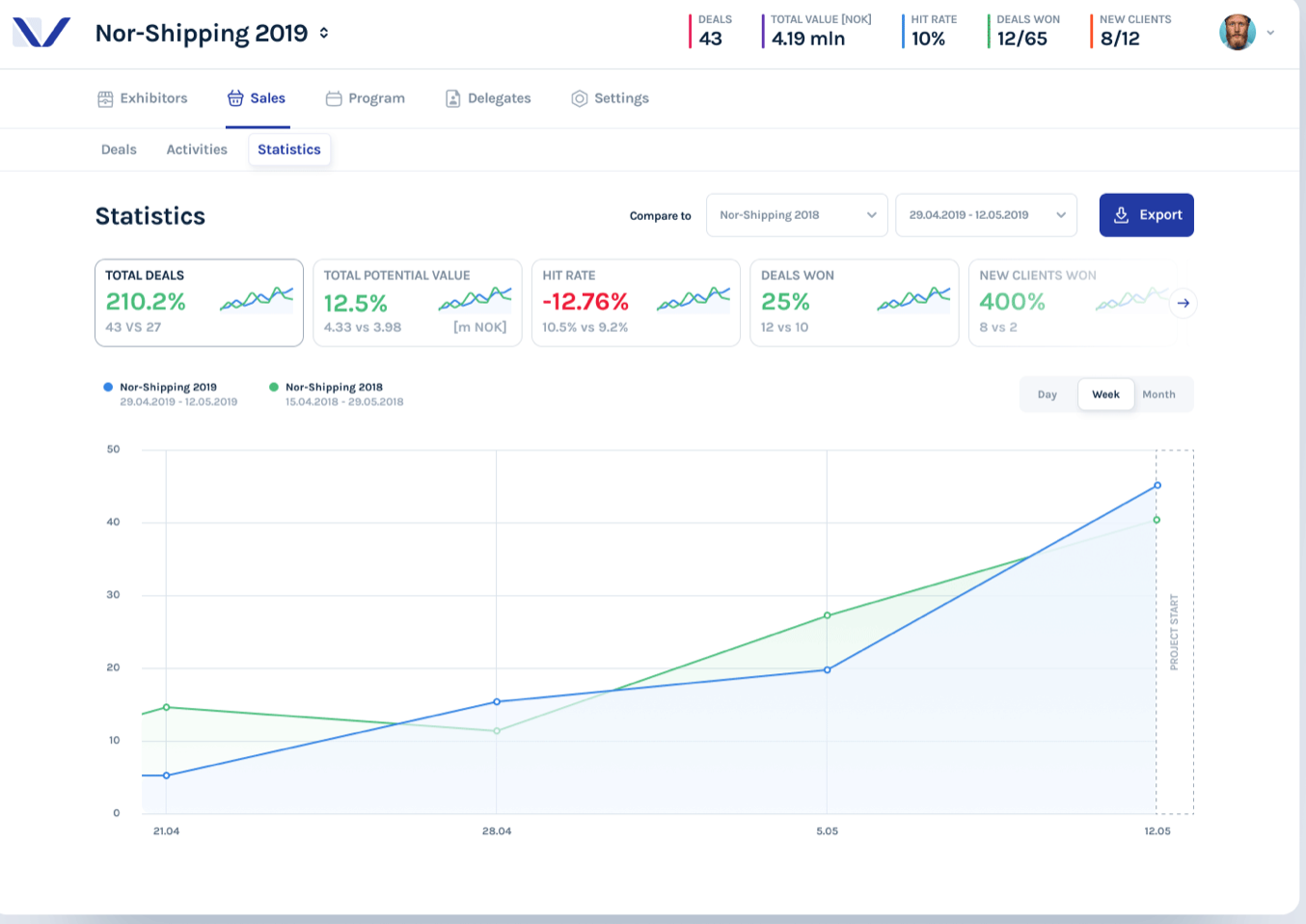Viewport: 1306px width, 924px height.
Task: Click the Total Deals sparkline chart icon
Action: [x=257, y=298]
